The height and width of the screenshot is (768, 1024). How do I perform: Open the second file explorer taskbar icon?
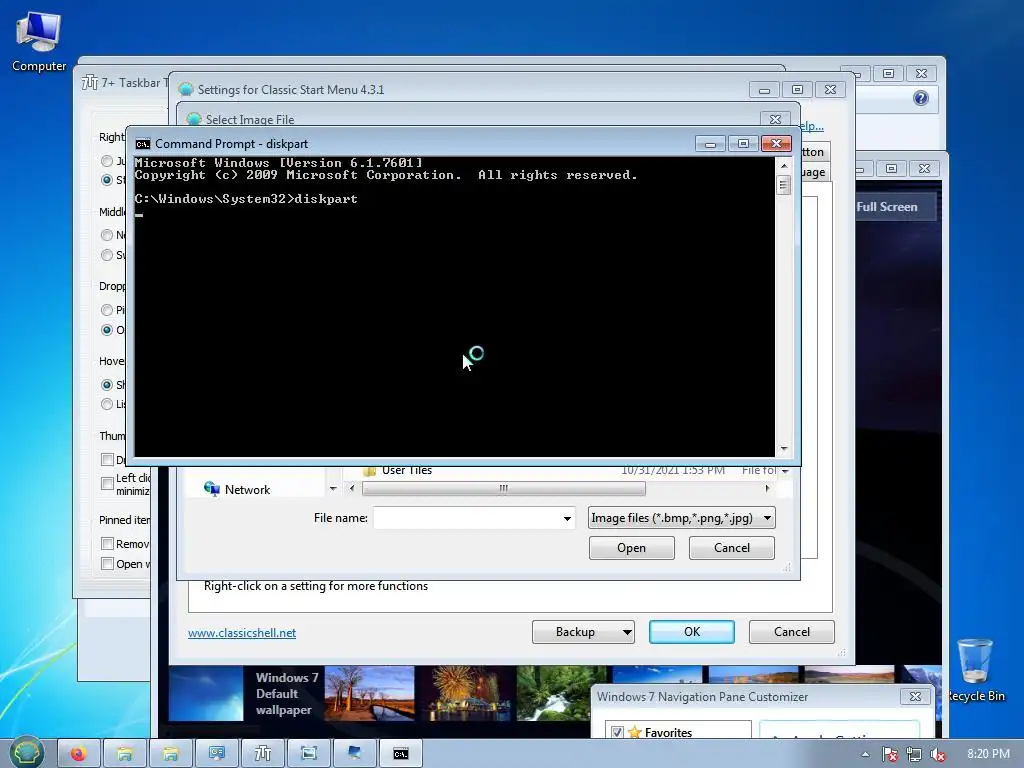pos(170,754)
